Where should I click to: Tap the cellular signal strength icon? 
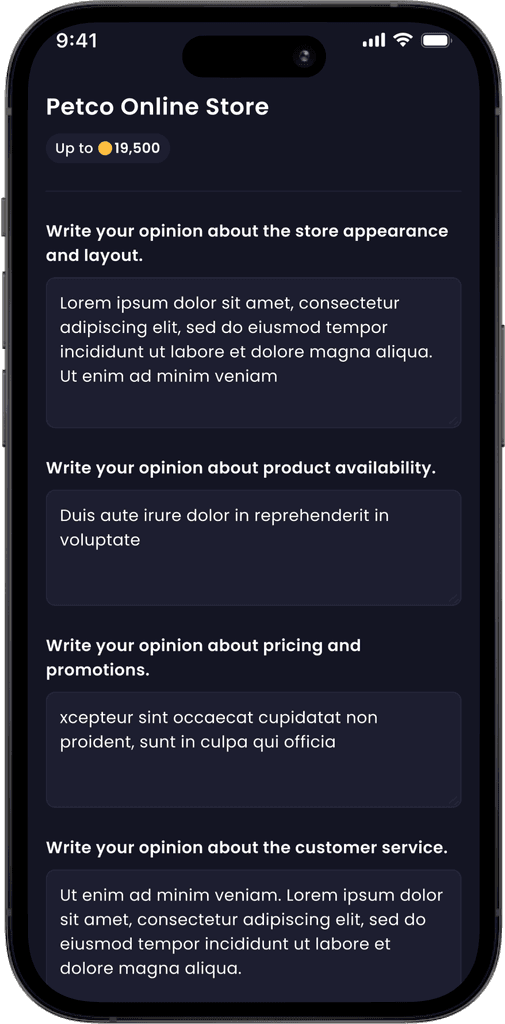374,41
